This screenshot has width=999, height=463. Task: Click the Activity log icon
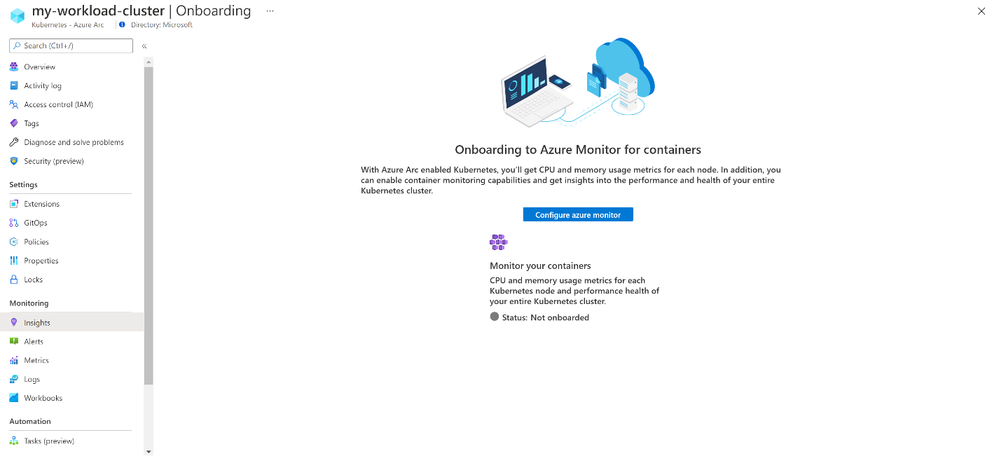pos(14,86)
